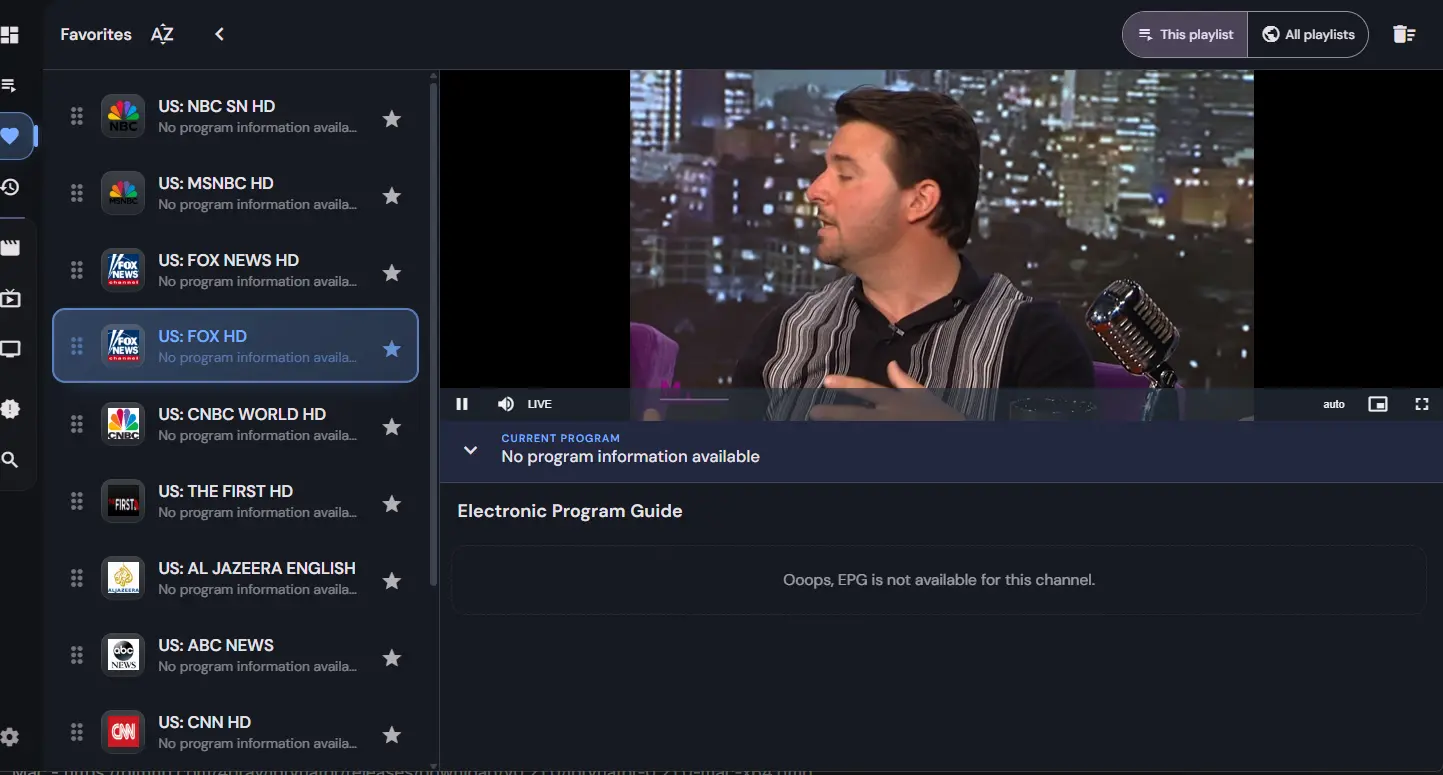Click the favorites list scrollbar
Image resolution: width=1443 pixels, height=775 pixels.
tap(433, 335)
